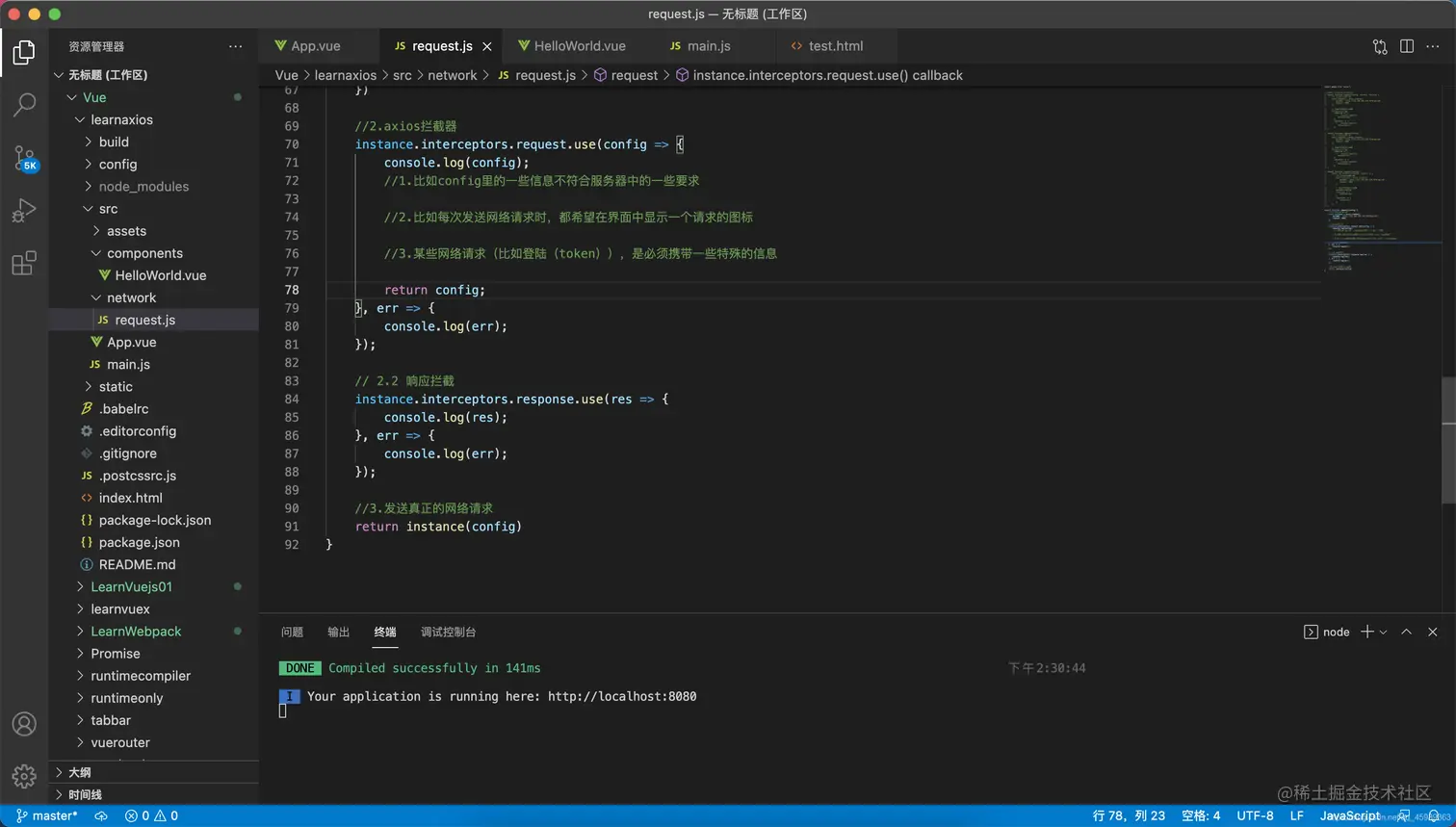Image resolution: width=1456 pixels, height=827 pixels.
Task: Open the Explorer more actions ellipsis
Action: tap(236, 46)
